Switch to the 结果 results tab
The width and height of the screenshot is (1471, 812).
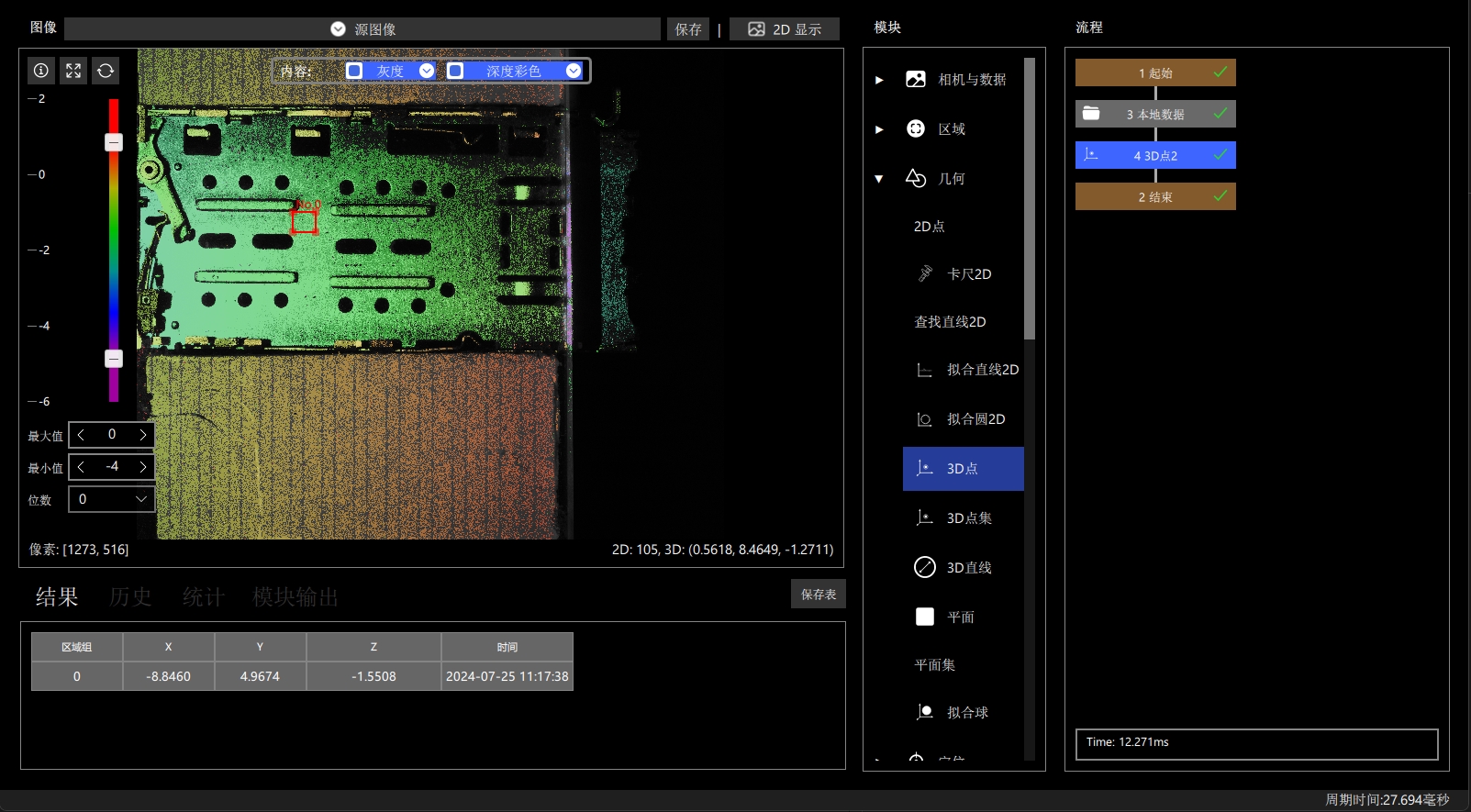pos(57,597)
